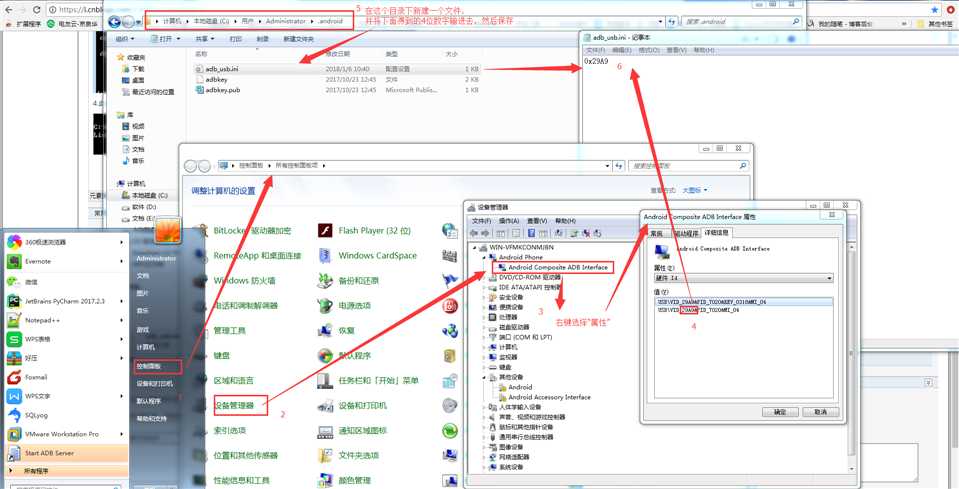Click Device Manager toolbar help icon
959x489 pixels.
click(x=531, y=233)
